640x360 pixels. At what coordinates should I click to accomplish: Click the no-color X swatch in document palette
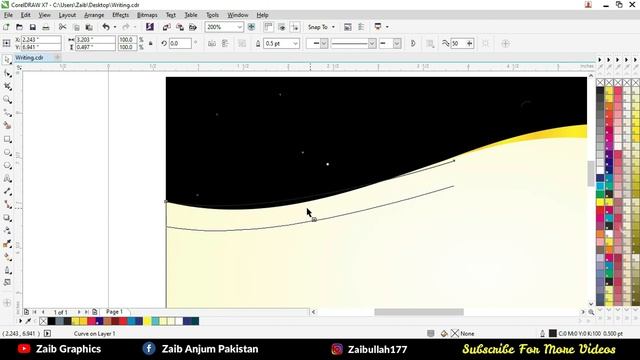43,321
